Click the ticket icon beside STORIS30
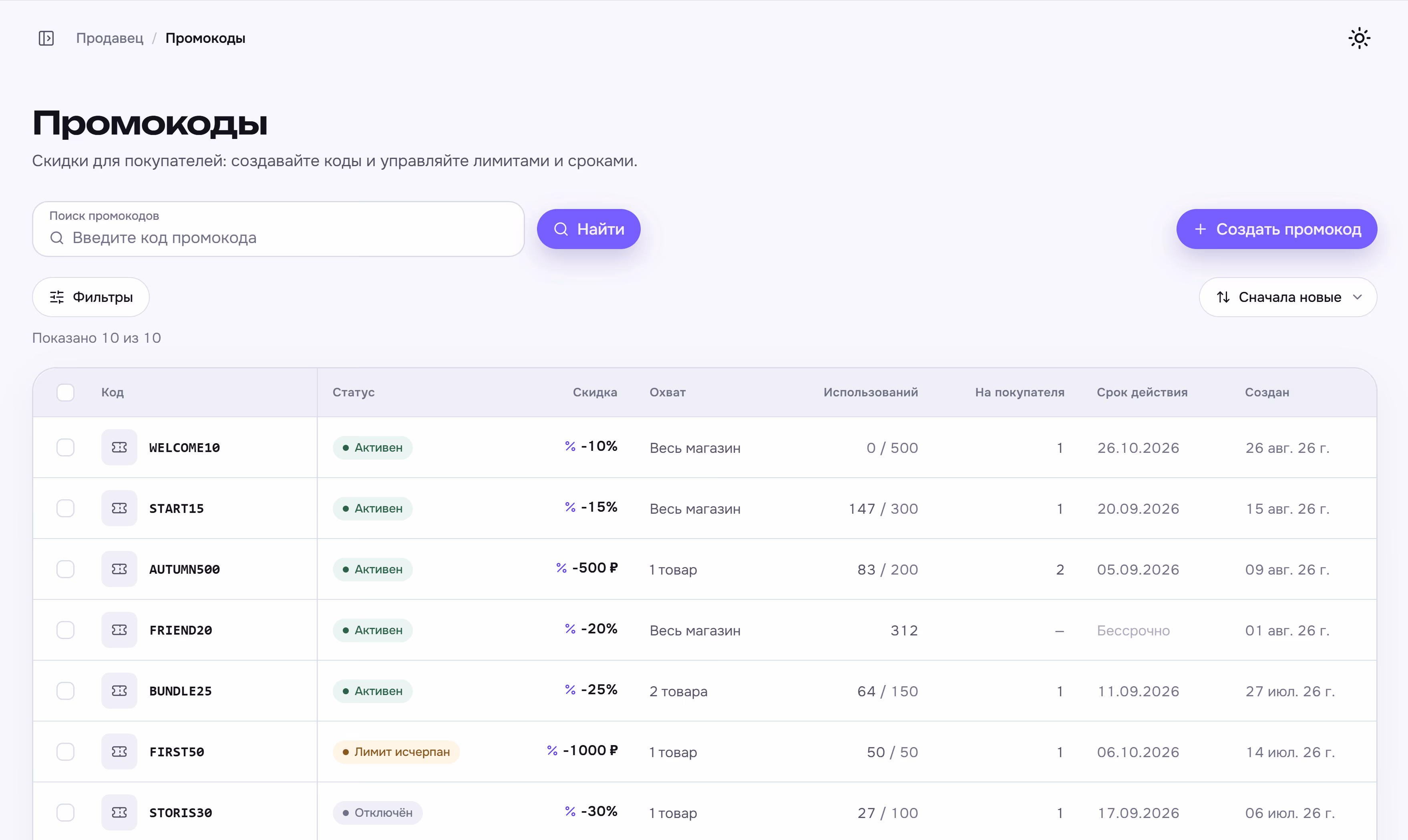 [119, 812]
